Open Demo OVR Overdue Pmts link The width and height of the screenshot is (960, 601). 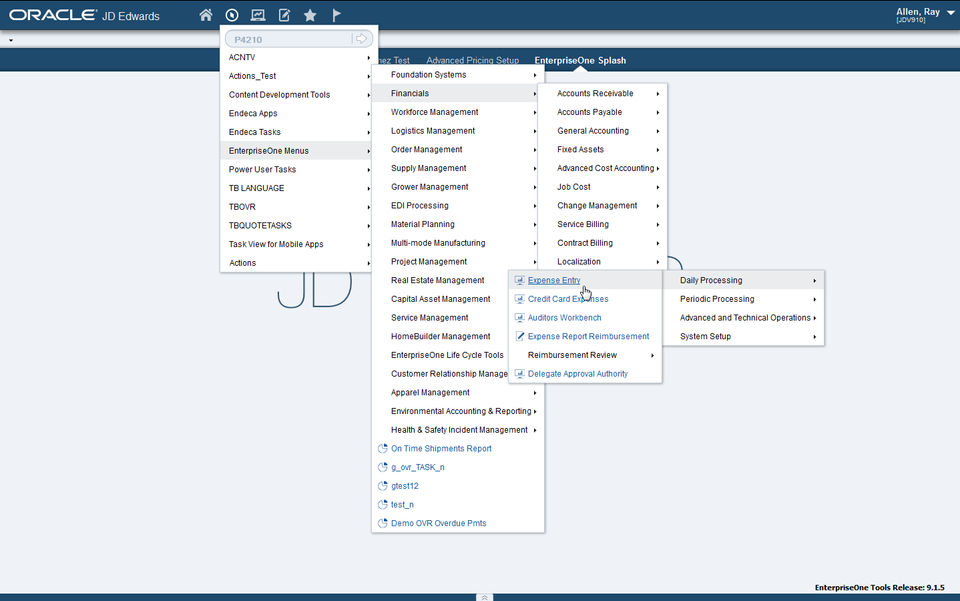[438, 523]
